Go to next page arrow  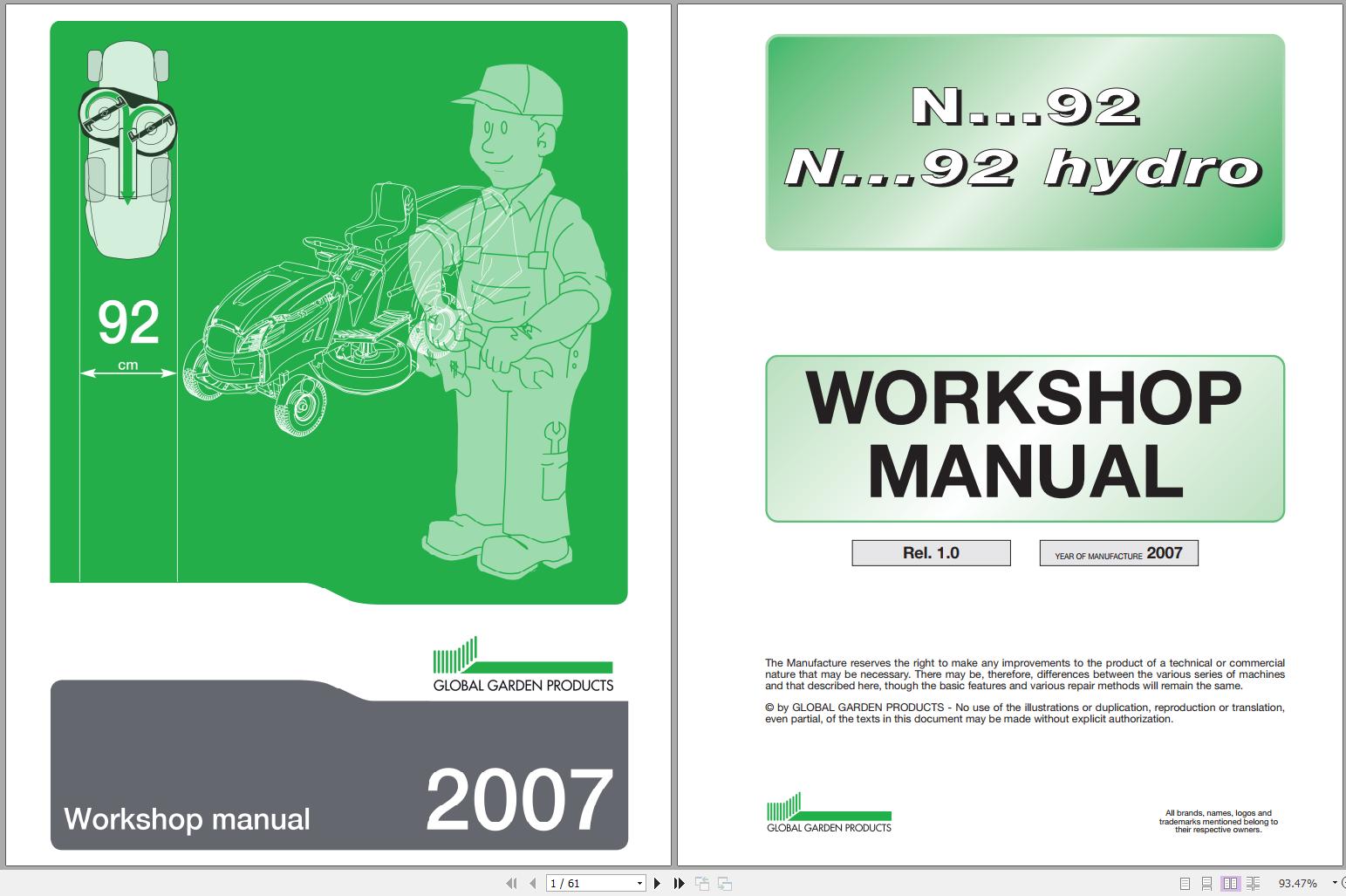pyautogui.click(x=657, y=883)
